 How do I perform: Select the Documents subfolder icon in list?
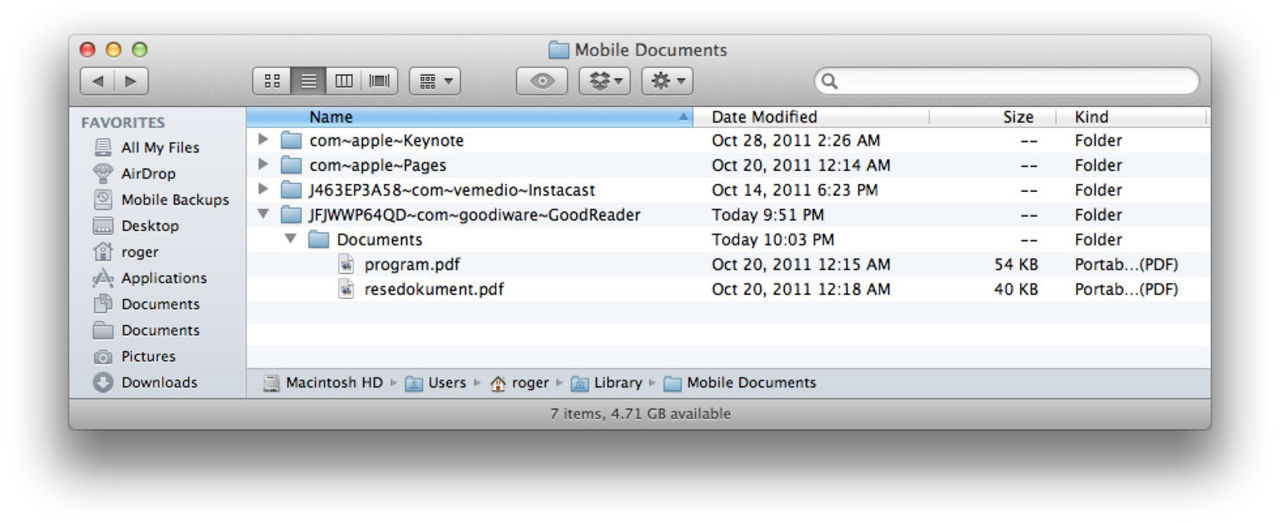[x=318, y=239]
